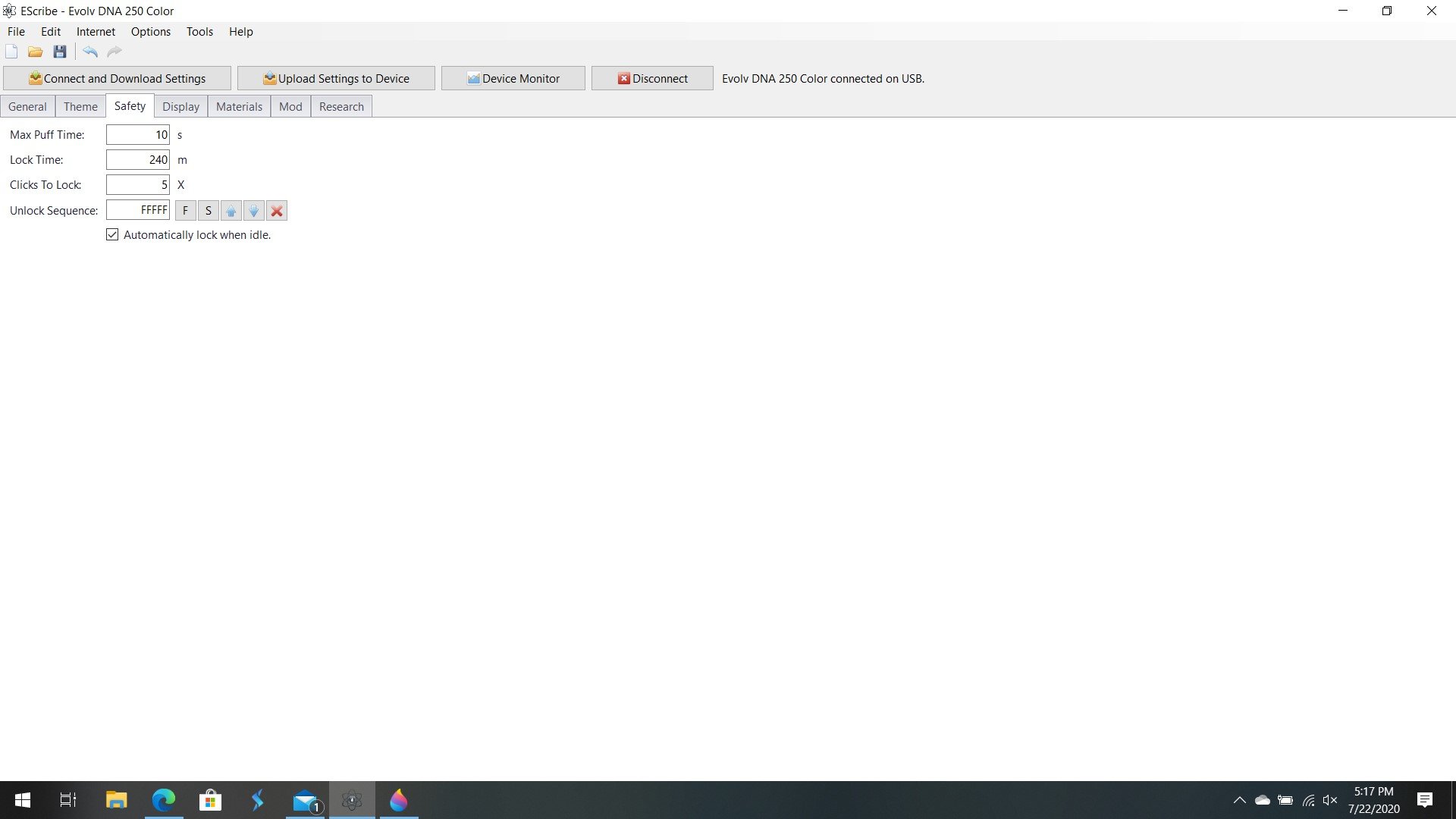Toggle Automatically lock when idle checkbox
This screenshot has height=819, width=1456.
point(113,235)
